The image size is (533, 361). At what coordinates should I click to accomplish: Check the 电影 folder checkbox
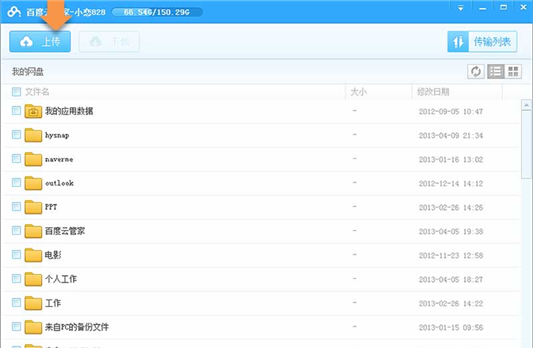click(x=16, y=255)
